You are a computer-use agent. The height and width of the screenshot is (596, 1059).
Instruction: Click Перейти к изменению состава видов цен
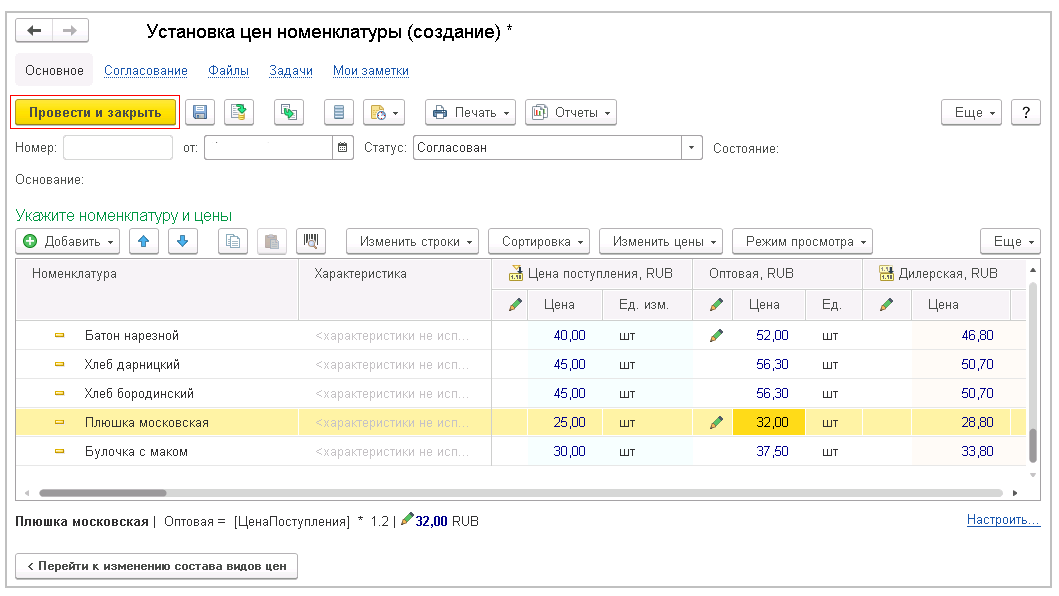(156, 566)
